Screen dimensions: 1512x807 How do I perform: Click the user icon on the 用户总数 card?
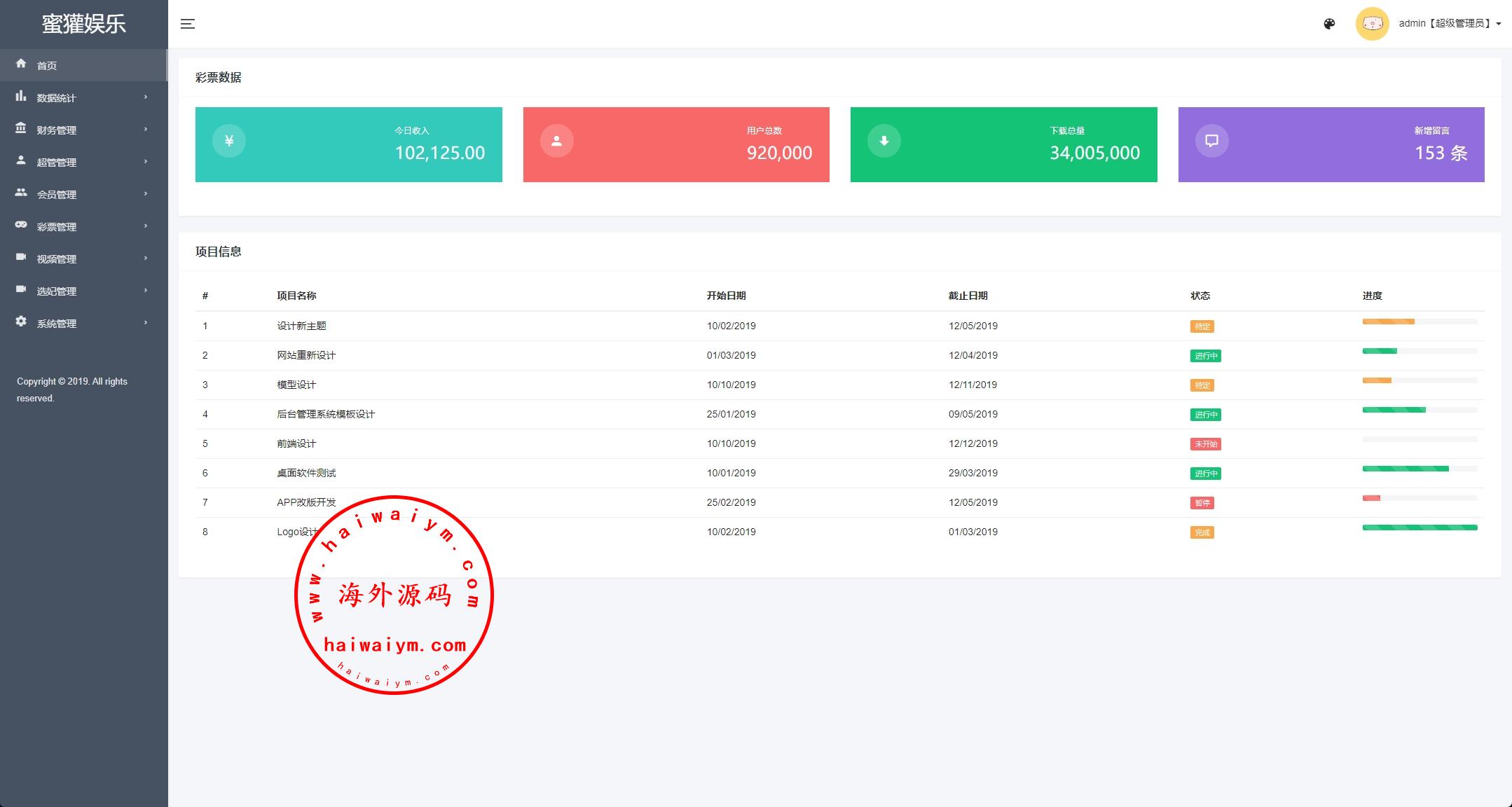tap(556, 141)
